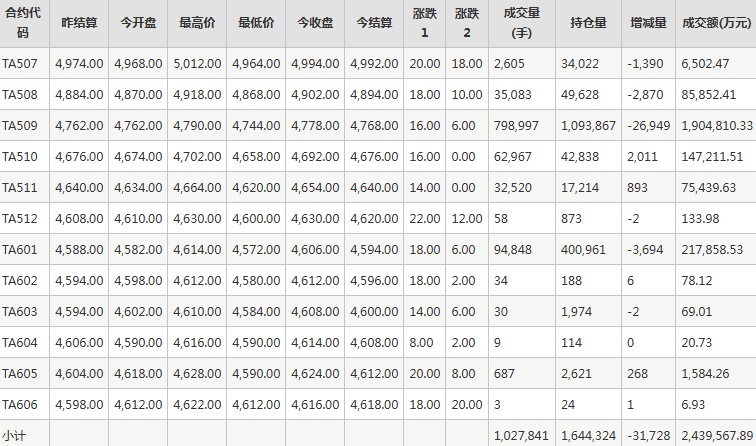The image size is (756, 446).
Task: Click the 增减量 column header
Action: click(x=648, y=23)
